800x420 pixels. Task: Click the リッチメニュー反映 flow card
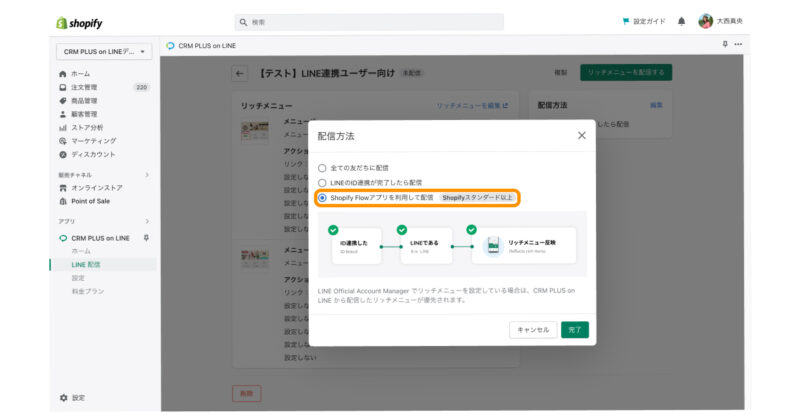click(x=524, y=246)
